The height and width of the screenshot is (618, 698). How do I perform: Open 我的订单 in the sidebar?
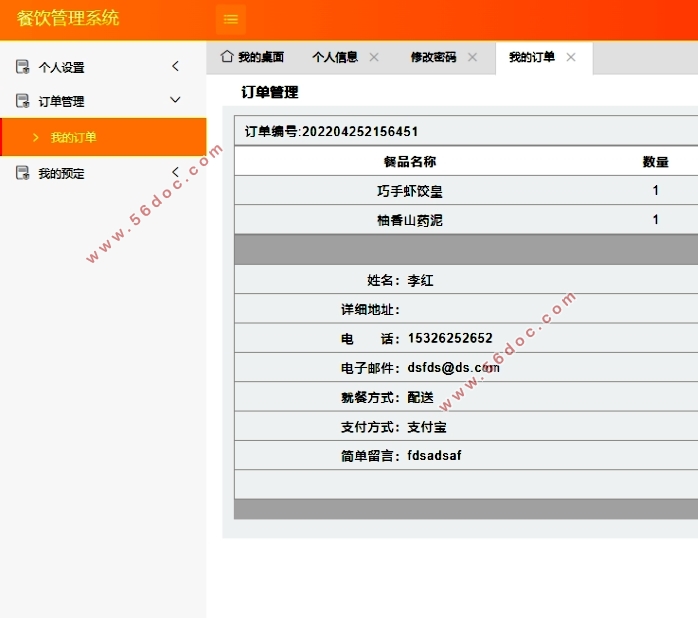(103, 137)
